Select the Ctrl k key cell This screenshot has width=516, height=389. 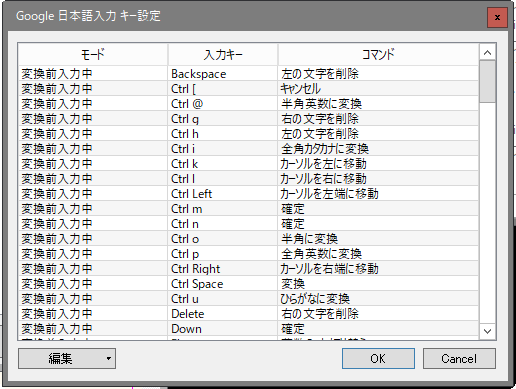pyautogui.click(x=223, y=164)
